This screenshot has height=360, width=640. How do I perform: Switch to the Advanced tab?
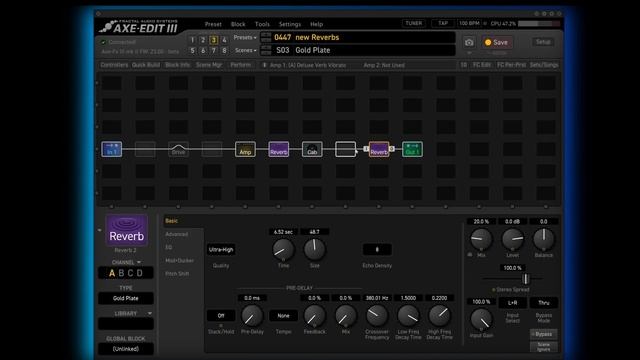(177, 234)
